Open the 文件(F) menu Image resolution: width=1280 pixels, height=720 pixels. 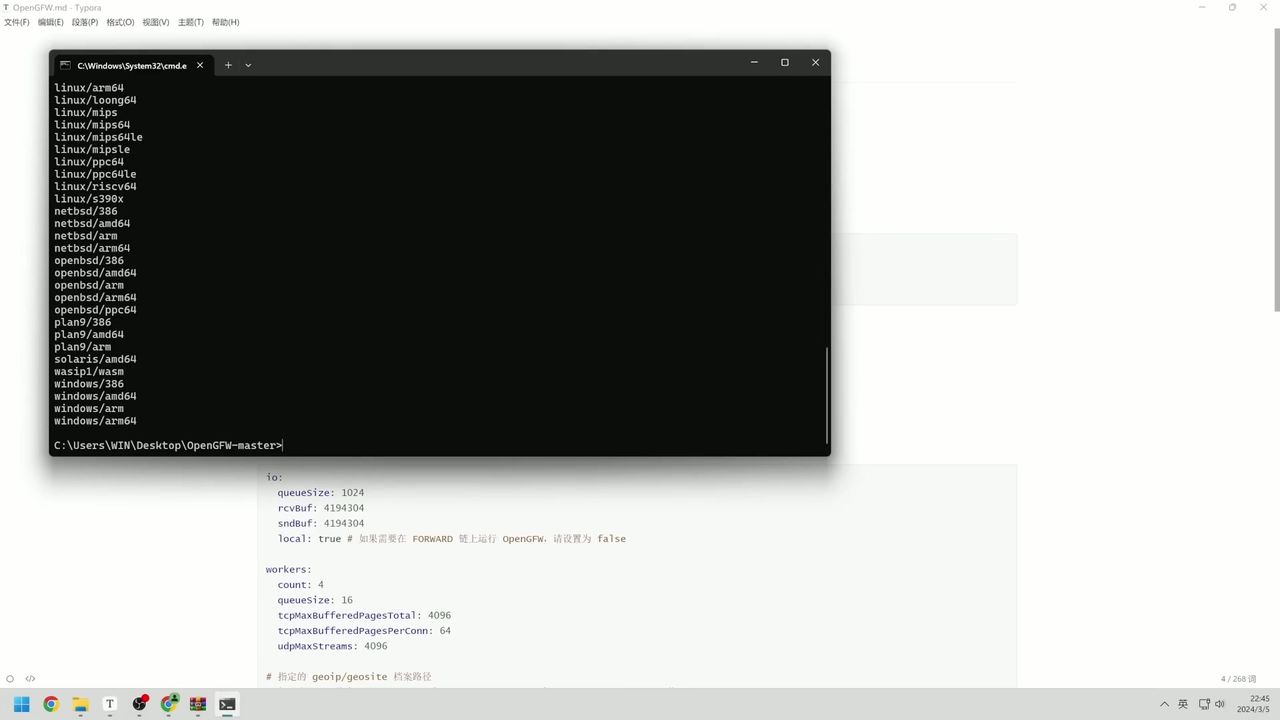point(17,22)
